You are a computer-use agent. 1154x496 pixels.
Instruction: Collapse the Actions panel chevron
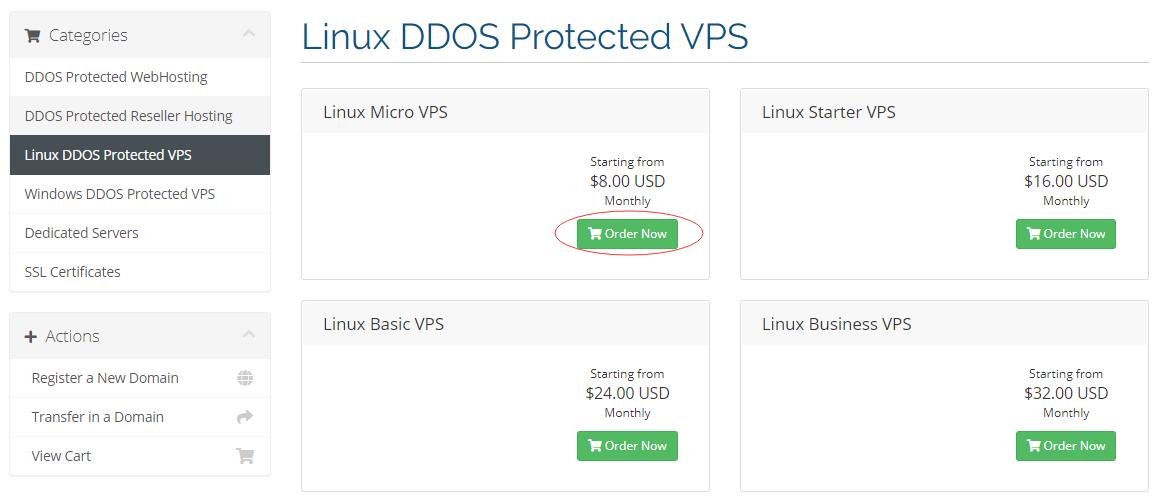[x=249, y=334]
